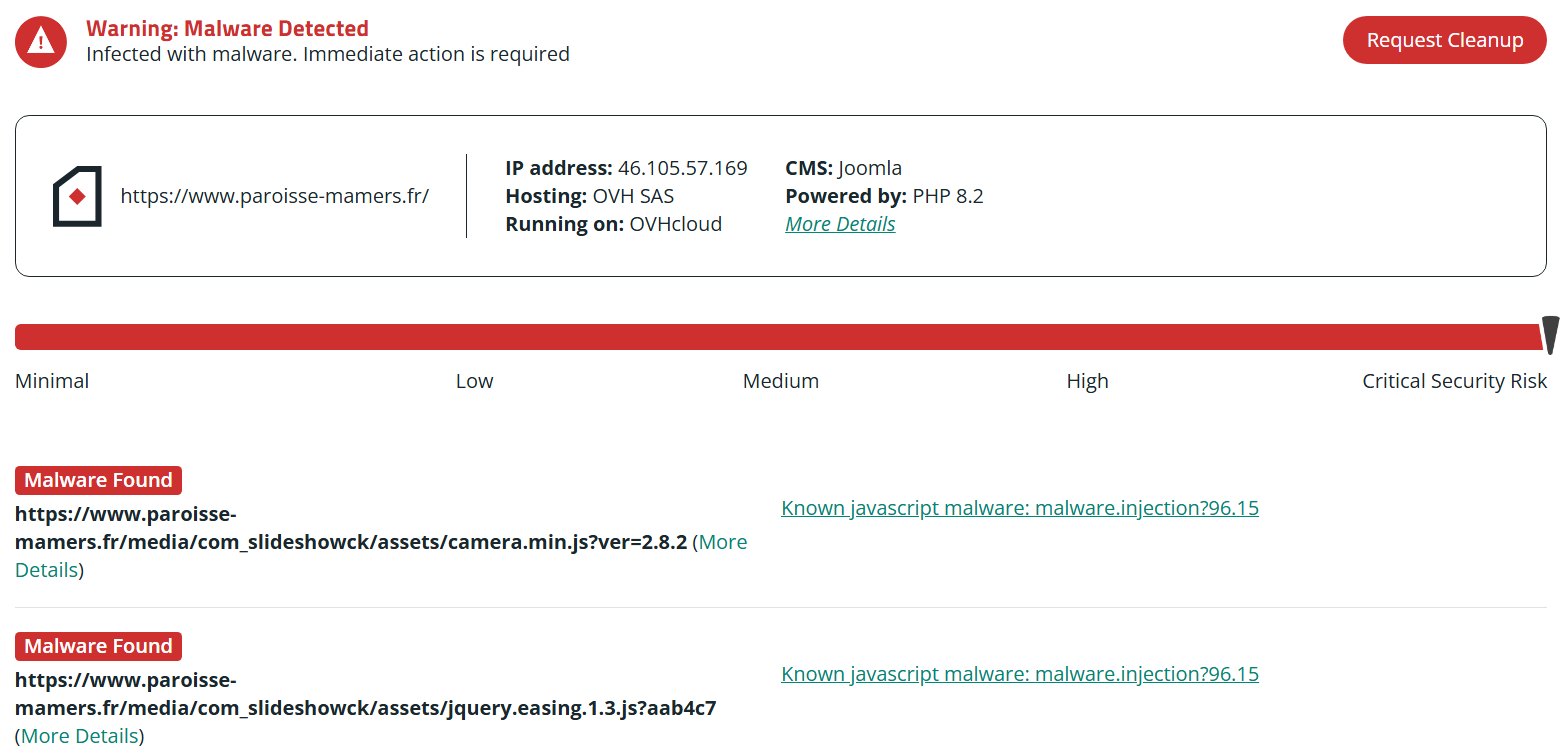Expand More Details for the jquery.easing.1.3.js entry
The image size is (1564, 756).
[x=80, y=736]
